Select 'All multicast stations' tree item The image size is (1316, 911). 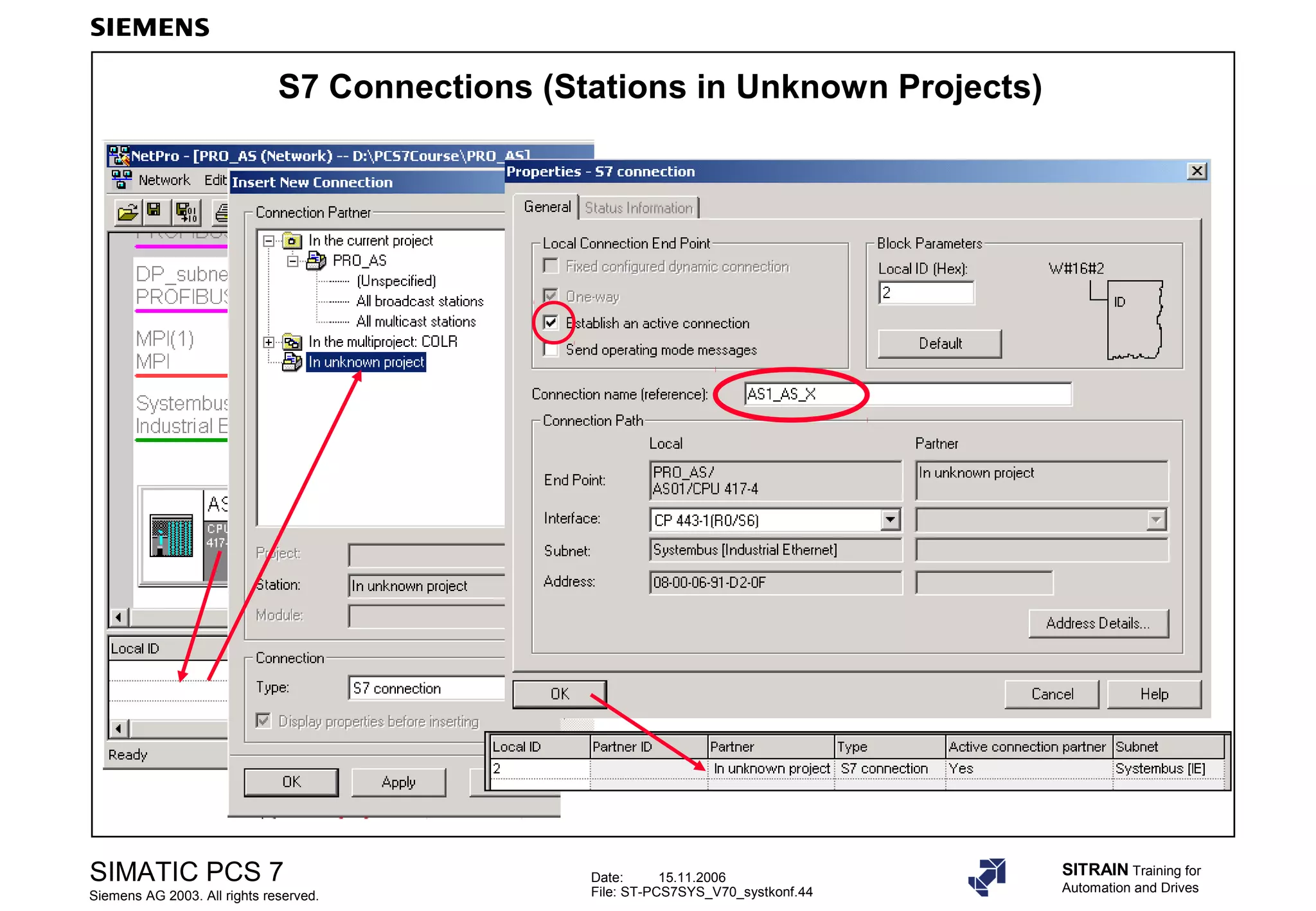tap(416, 321)
